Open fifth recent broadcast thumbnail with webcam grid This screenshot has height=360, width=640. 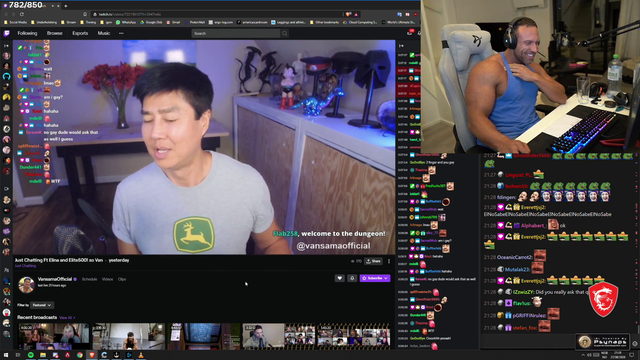point(353,336)
